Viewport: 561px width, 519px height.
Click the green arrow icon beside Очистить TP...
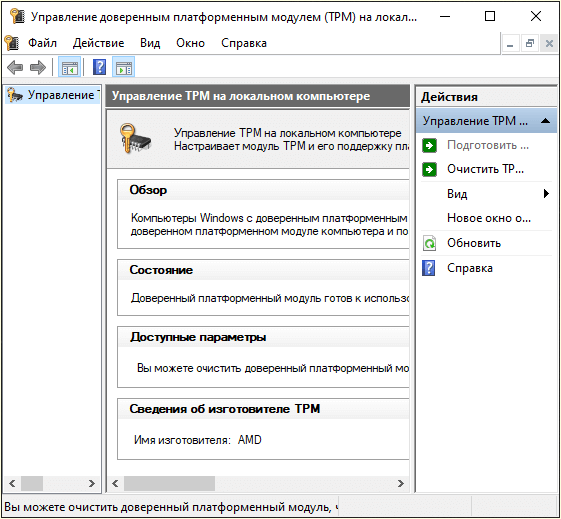coord(429,169)
